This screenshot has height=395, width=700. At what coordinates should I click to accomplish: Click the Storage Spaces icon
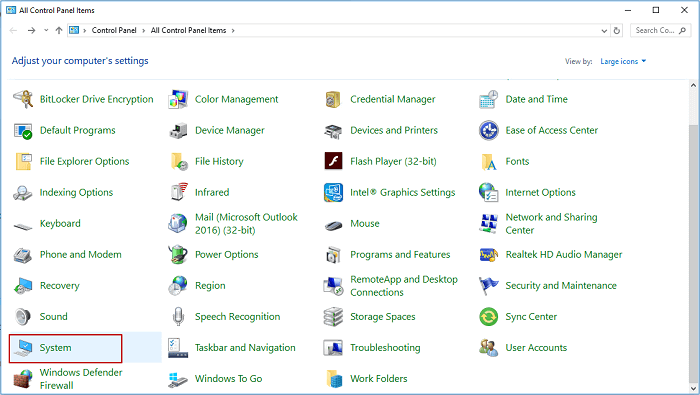tap(333, 316)
